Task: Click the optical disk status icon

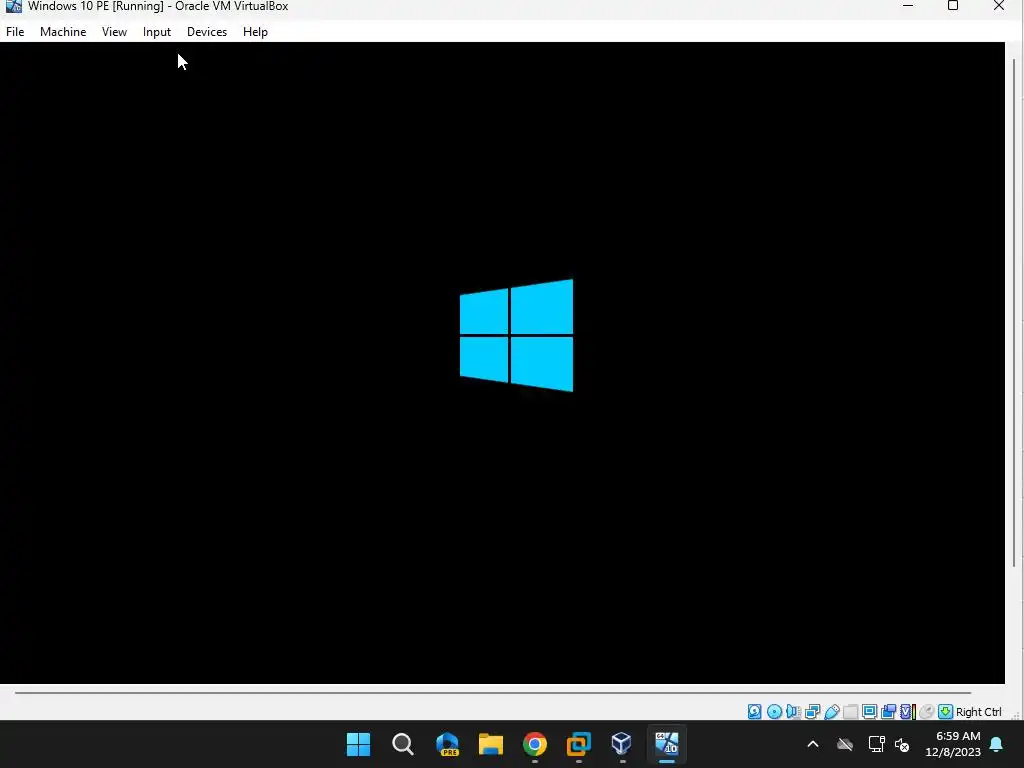Action: 775,712
